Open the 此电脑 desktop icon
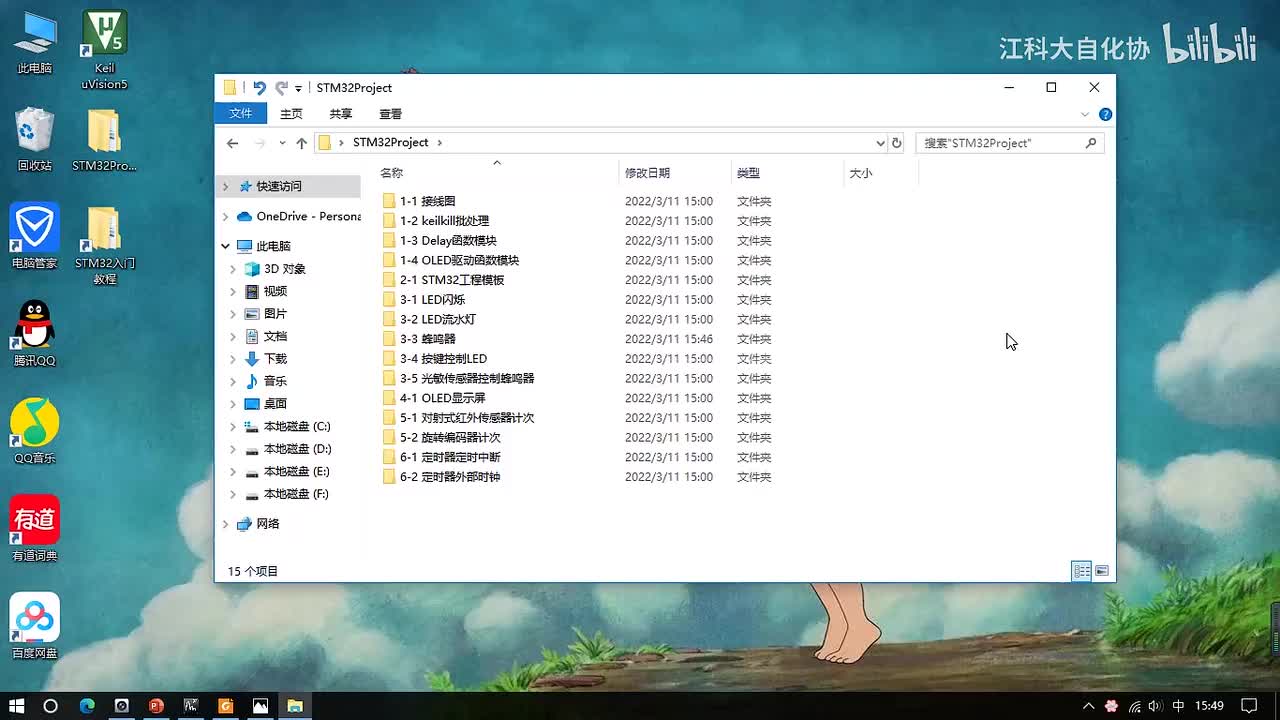1280x720 pixels. coord(35,43)
